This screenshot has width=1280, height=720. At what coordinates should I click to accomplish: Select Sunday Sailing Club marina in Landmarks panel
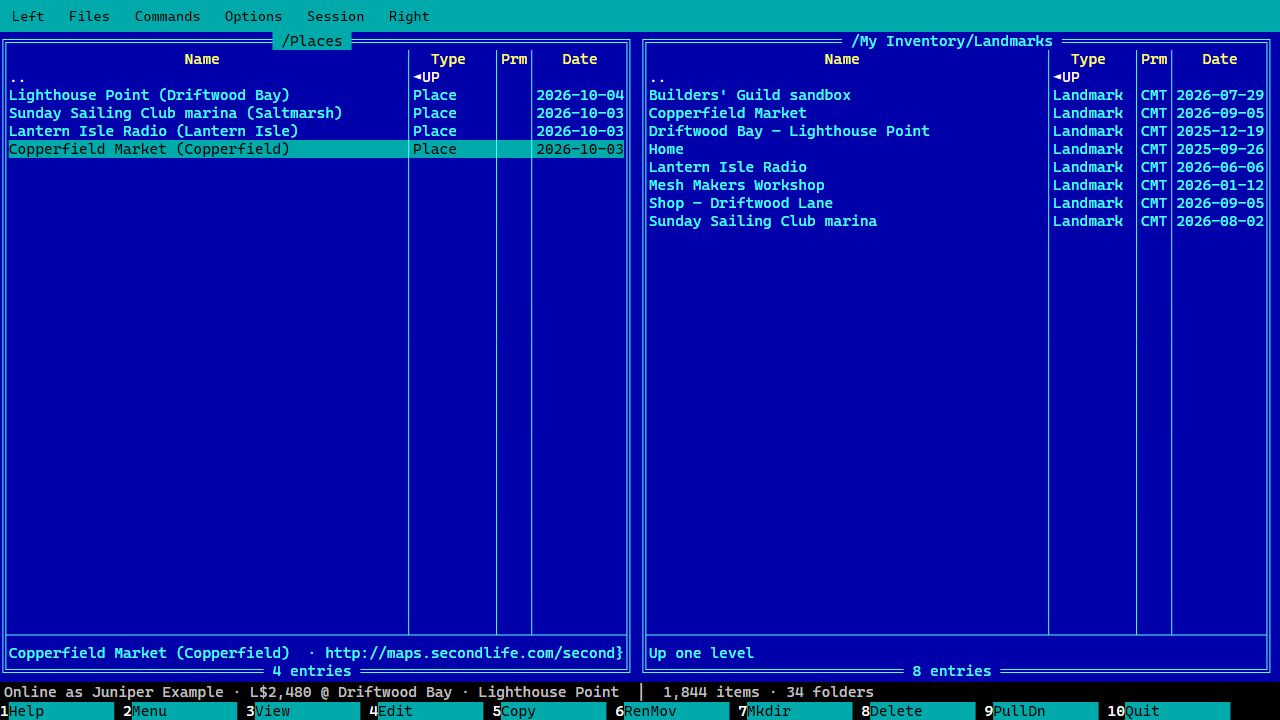tap(956, 221)
